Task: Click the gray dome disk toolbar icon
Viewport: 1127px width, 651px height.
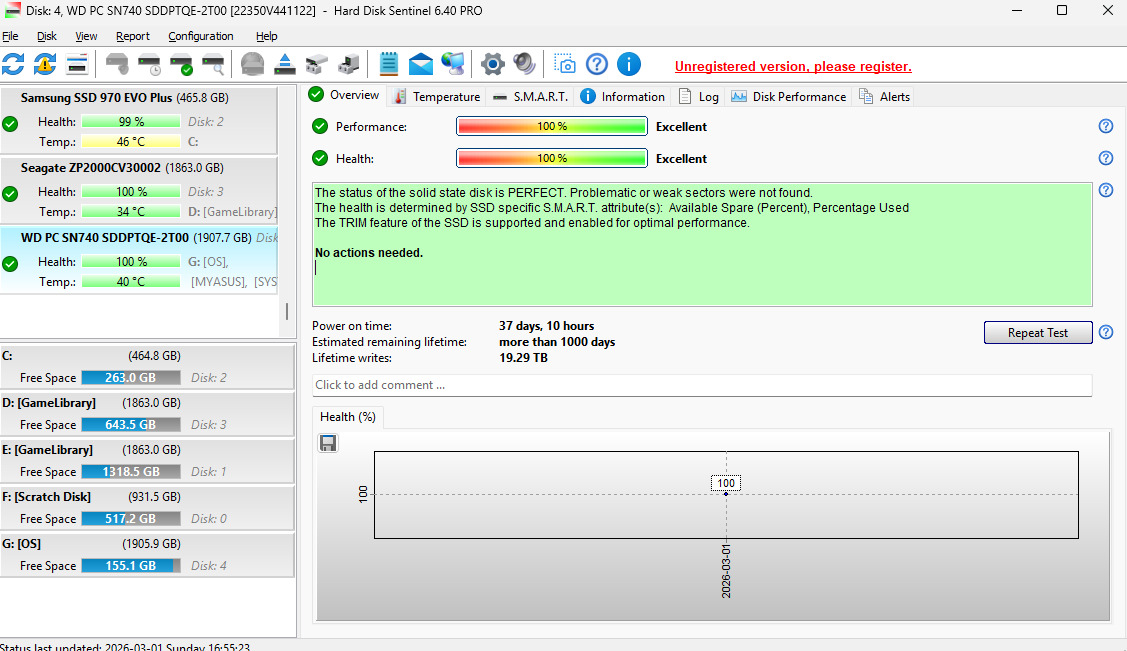Action: 252,64
